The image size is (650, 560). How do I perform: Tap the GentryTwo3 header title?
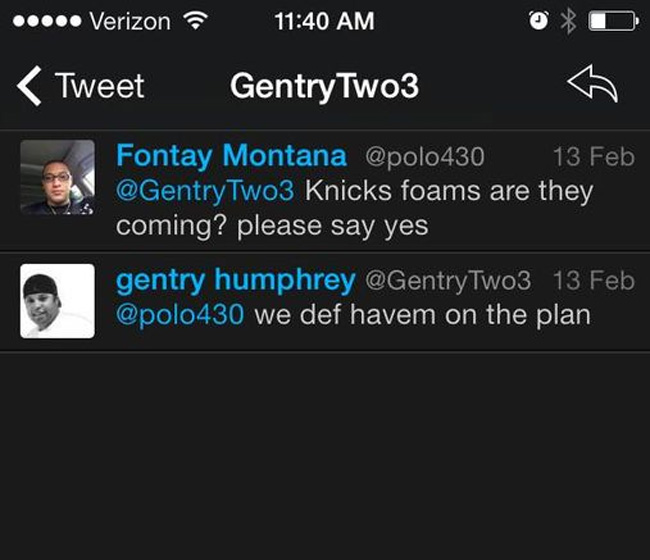[x=324, y=86]
